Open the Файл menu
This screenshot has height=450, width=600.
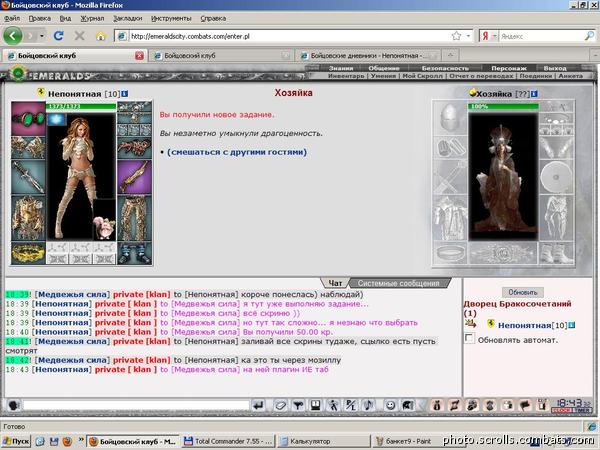(12, 18)
